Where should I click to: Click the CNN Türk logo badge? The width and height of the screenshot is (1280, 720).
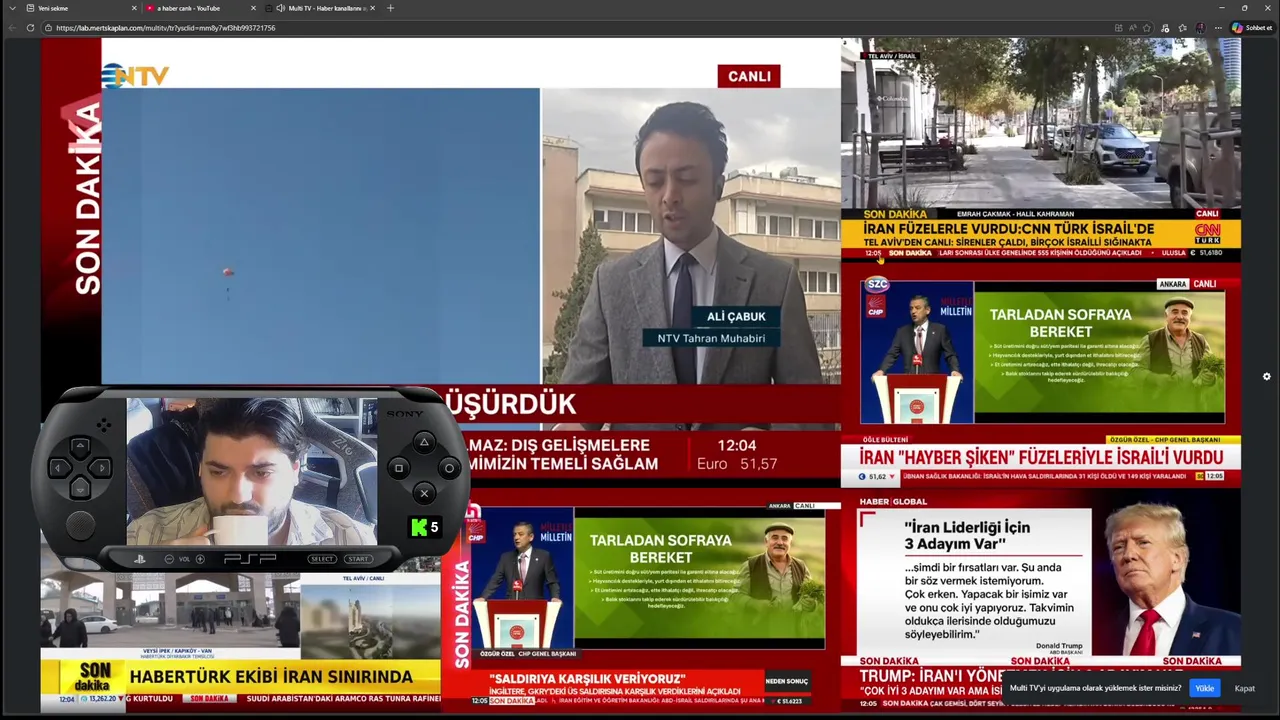tap(1208, 233)
